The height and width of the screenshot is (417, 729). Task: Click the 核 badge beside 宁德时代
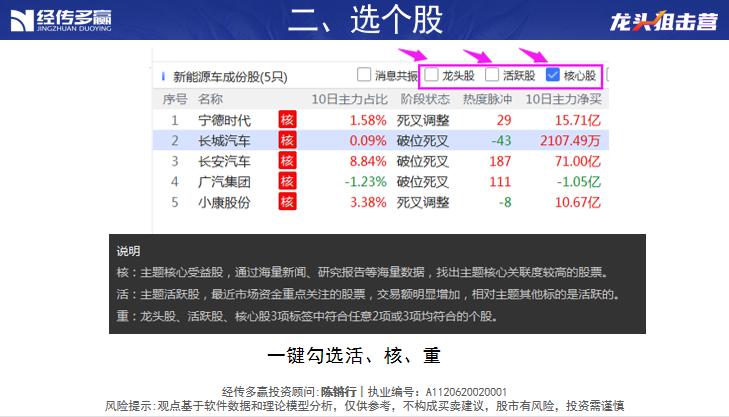tap(287, 120)
